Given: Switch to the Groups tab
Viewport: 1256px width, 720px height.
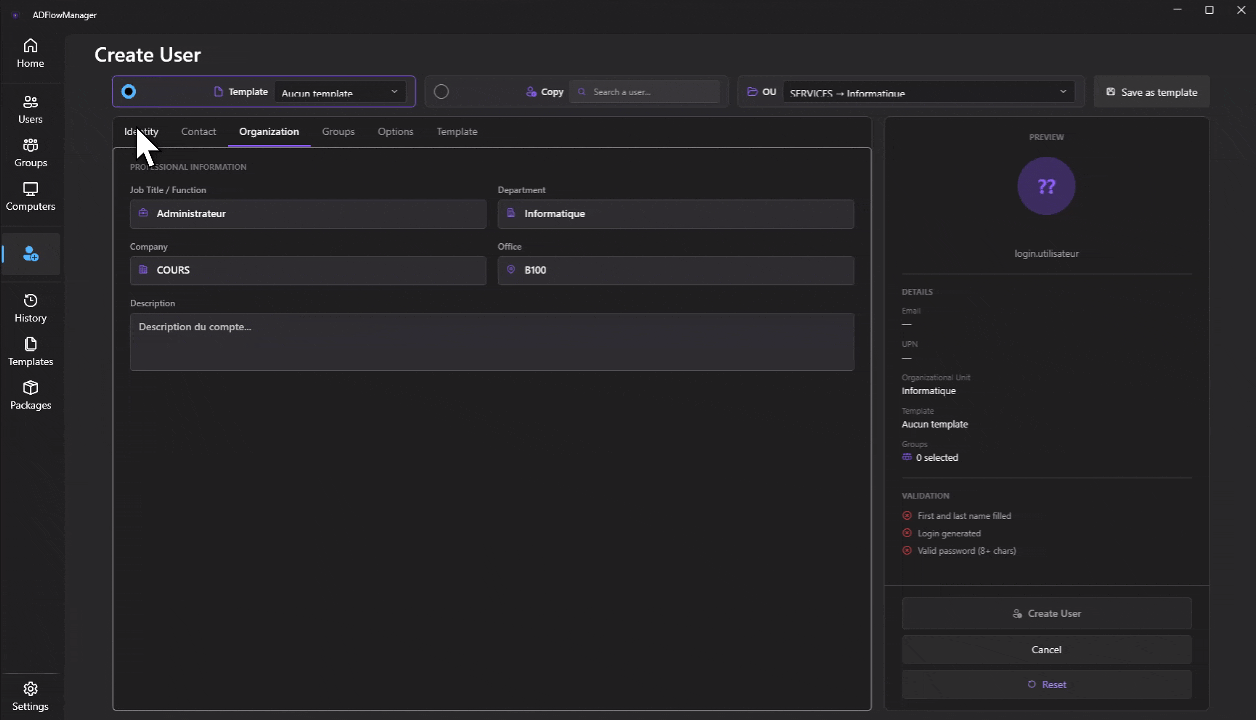Looking at the screenshot, I should pos(338,132).
